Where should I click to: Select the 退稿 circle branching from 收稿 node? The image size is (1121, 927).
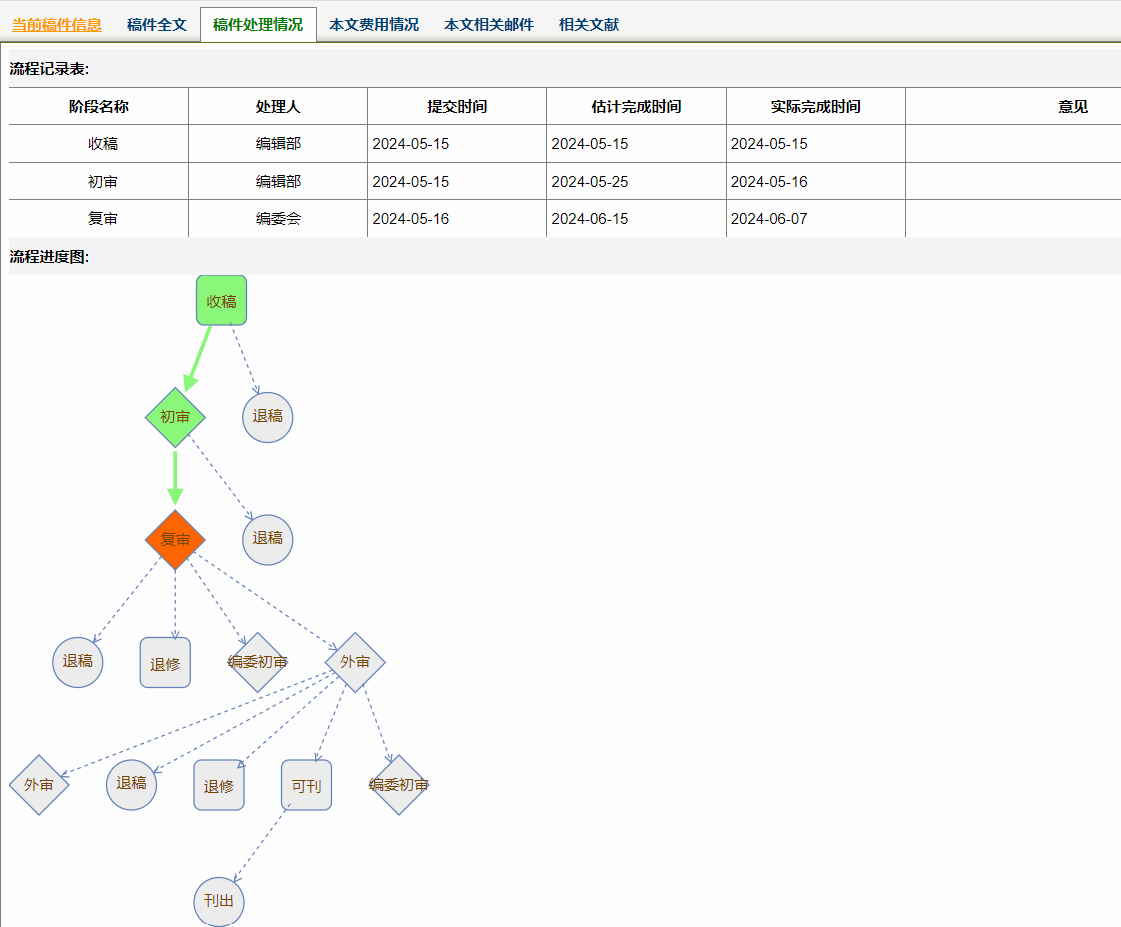(268, 416)
